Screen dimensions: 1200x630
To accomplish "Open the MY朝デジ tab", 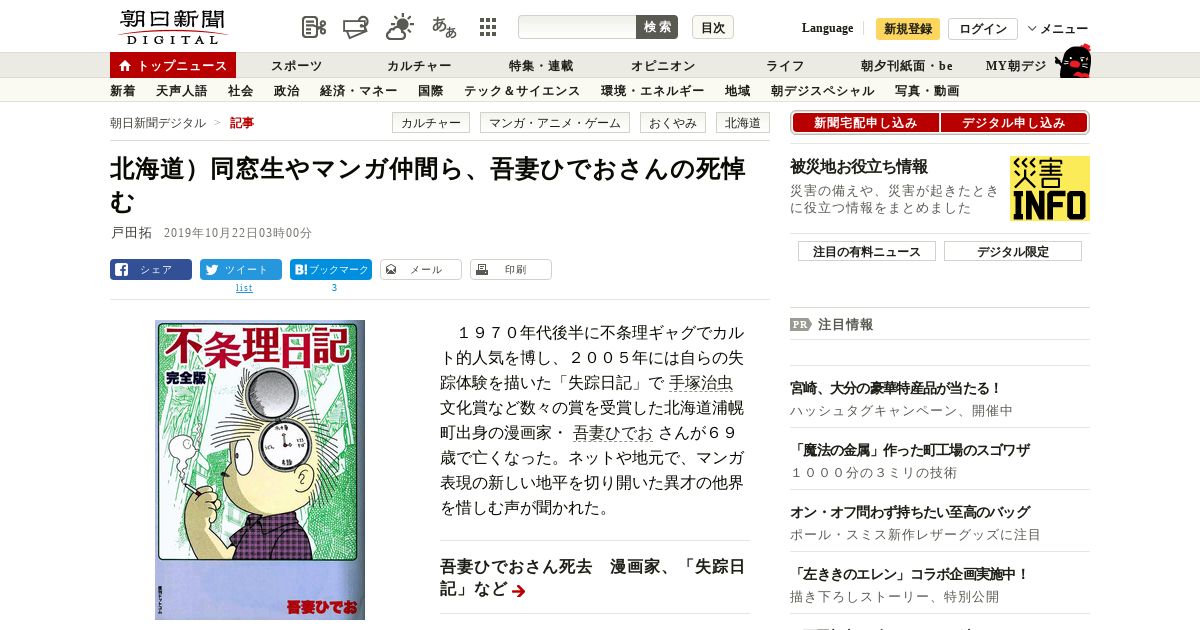I will [x=1016, y=66].
